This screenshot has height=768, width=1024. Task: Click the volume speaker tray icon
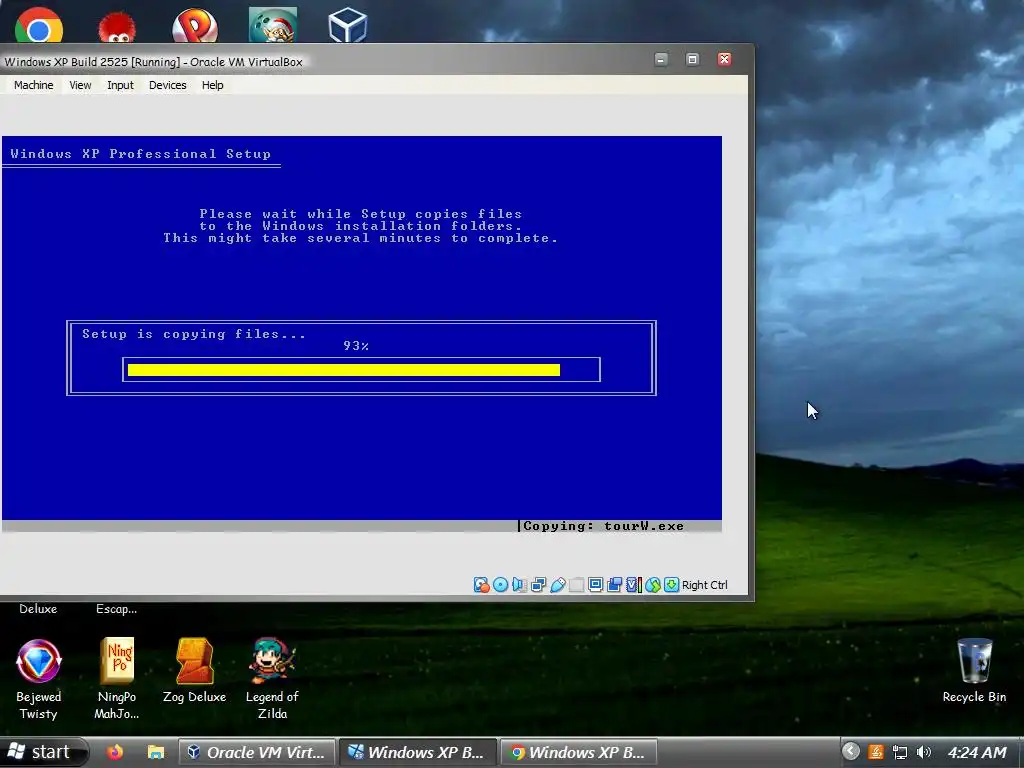tap(923, 752)
